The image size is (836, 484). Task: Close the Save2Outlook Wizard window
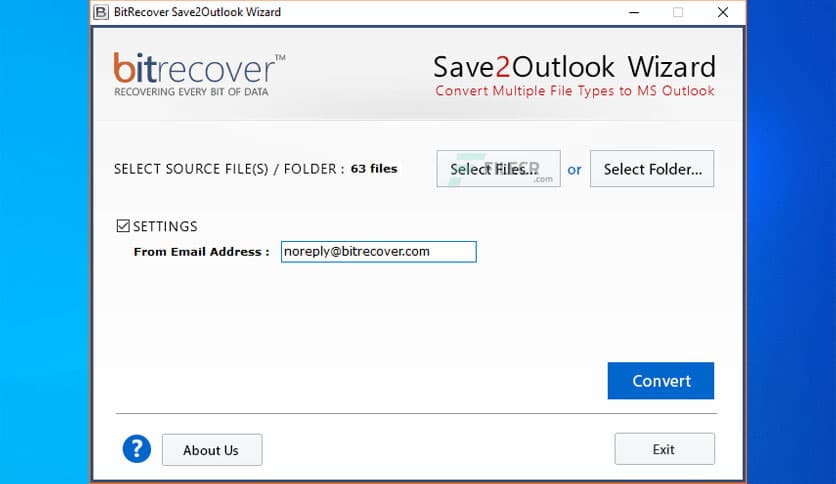coord(723,12)
